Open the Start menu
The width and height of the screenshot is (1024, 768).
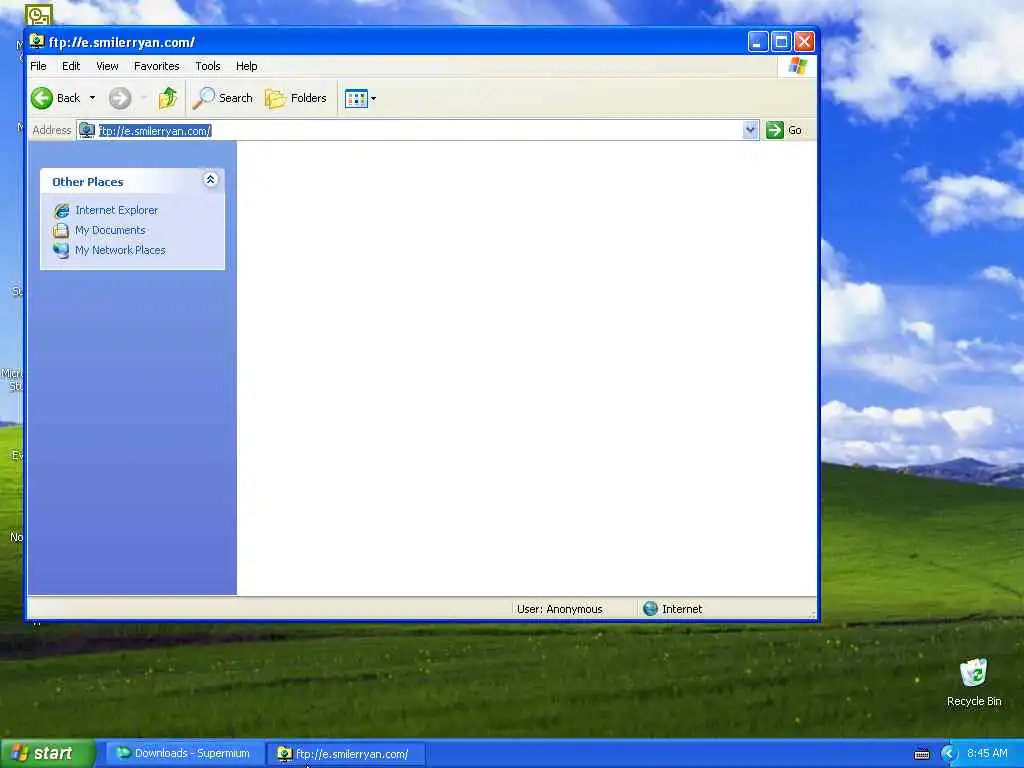coord(47,754)
